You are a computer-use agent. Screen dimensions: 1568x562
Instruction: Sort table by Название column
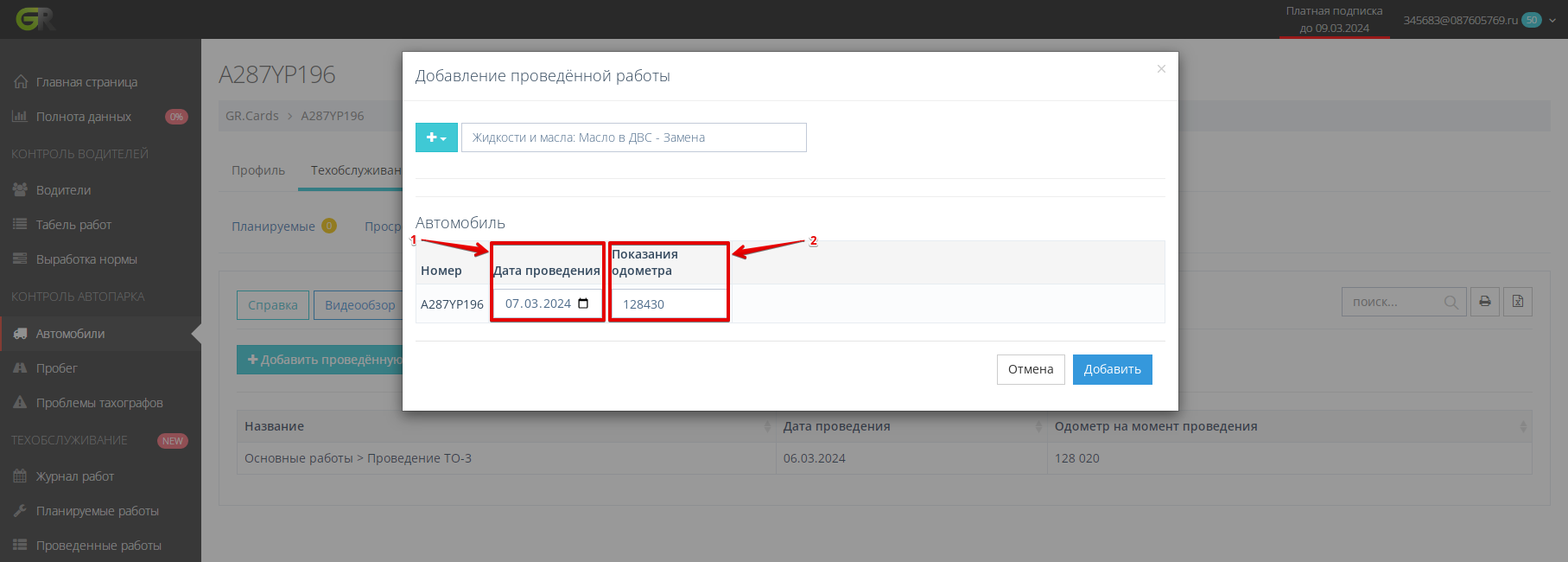(767, 426)
